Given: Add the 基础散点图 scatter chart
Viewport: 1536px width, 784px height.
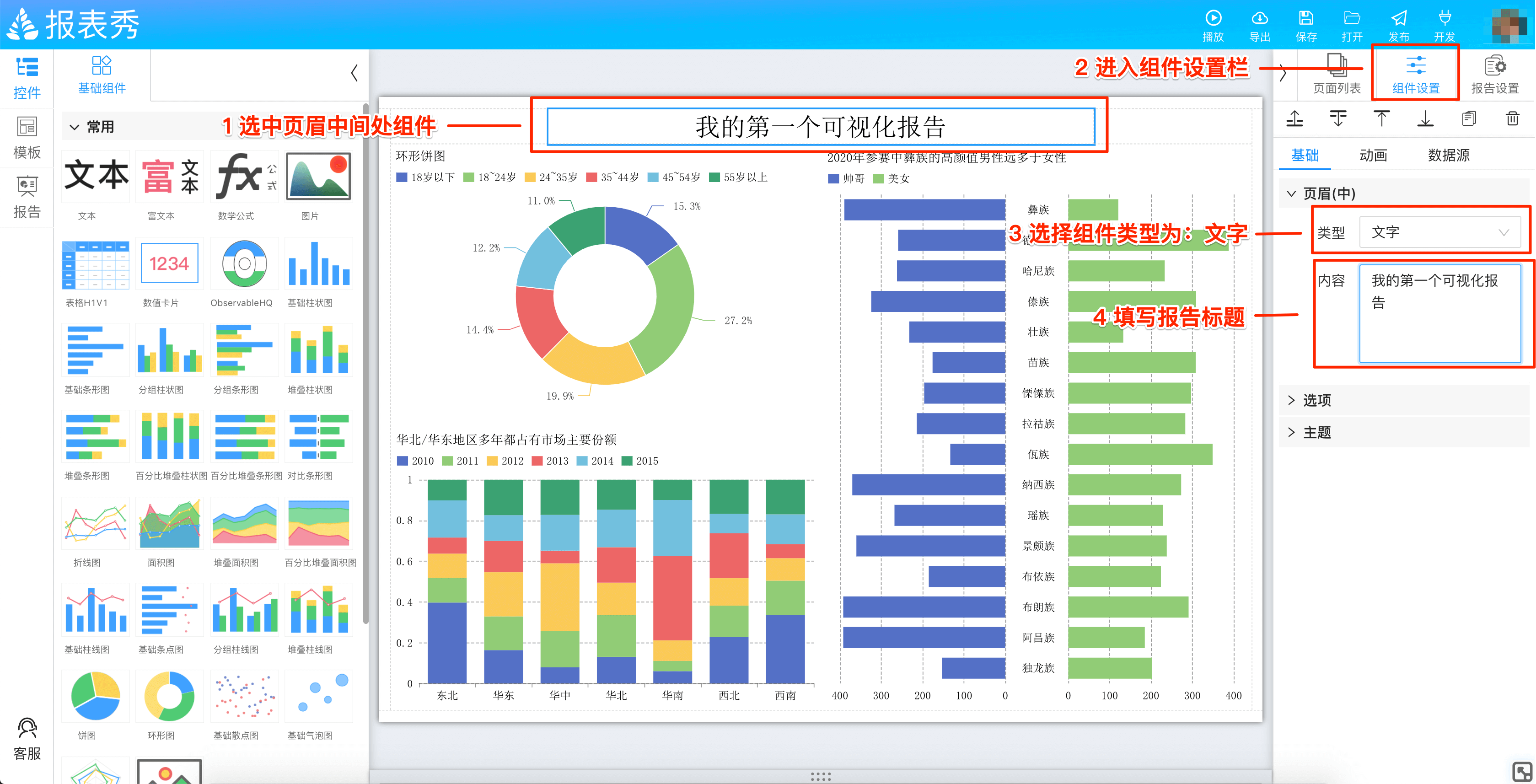Looking at the screenshot, I should coord(244,696).
